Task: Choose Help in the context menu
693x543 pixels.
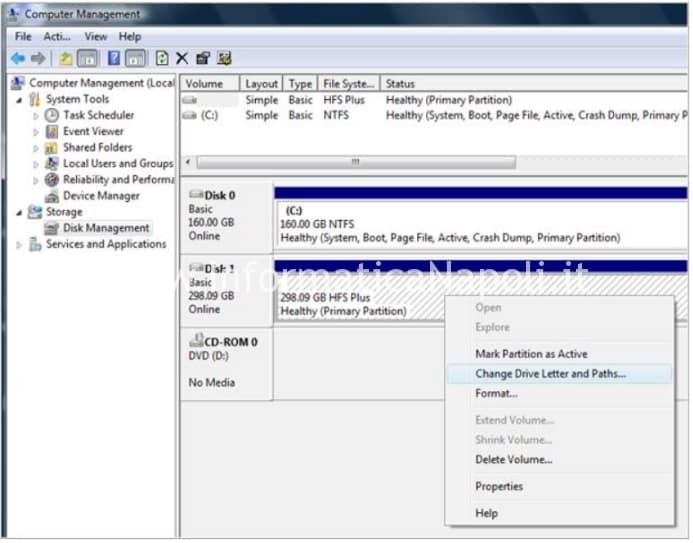Action: click(560, 514)
